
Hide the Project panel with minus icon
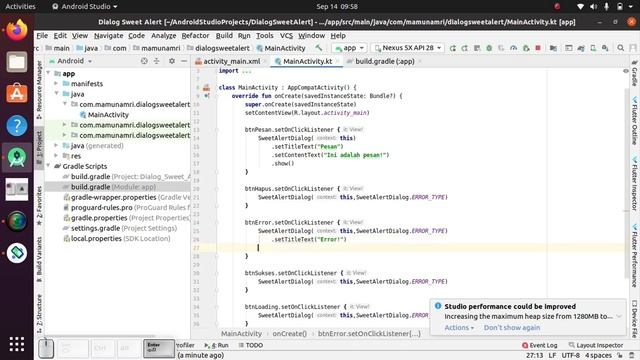pyautogui.click(x=184, y=61)
